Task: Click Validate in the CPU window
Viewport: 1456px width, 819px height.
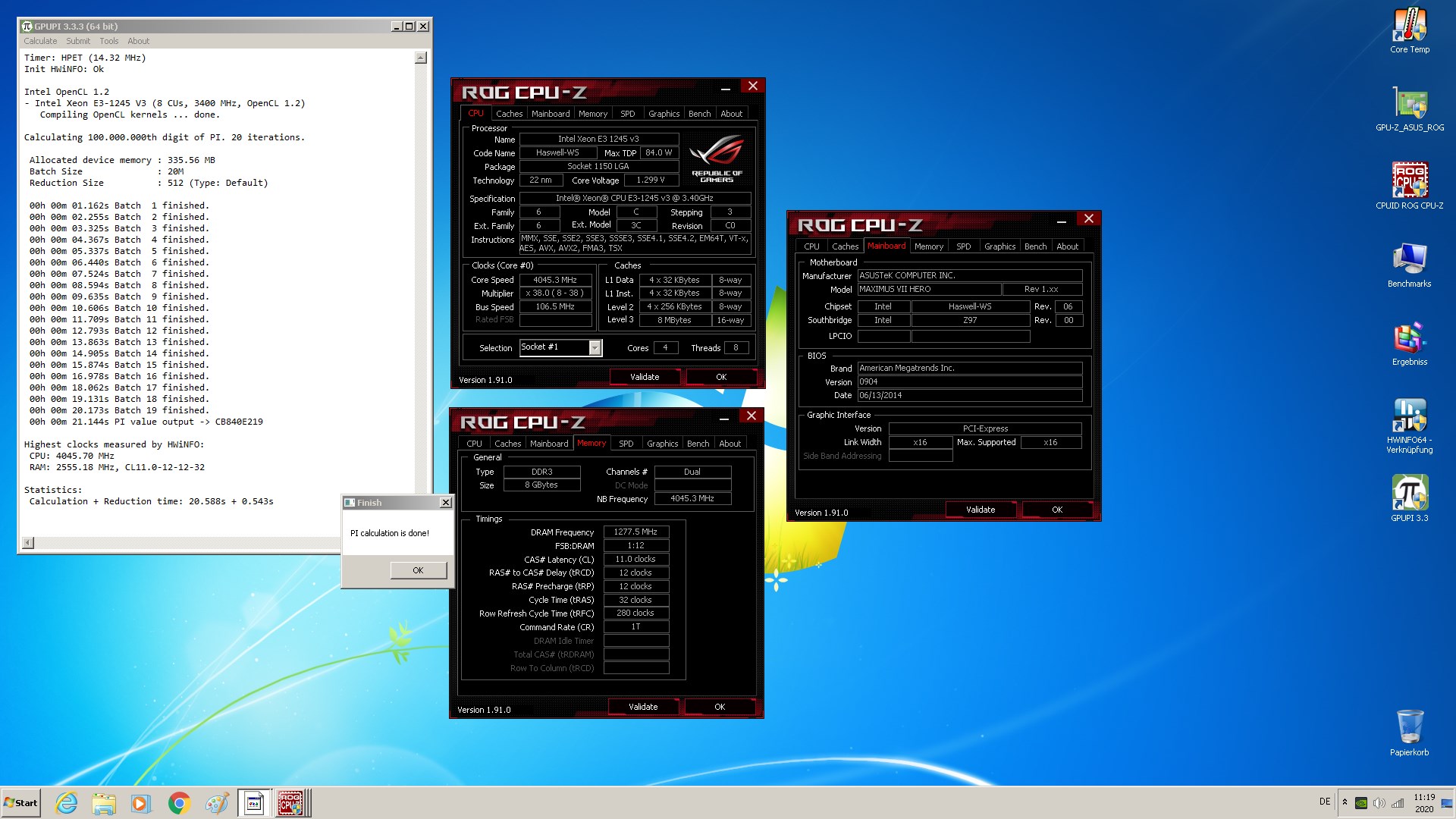Action: [x=645, y=377]
